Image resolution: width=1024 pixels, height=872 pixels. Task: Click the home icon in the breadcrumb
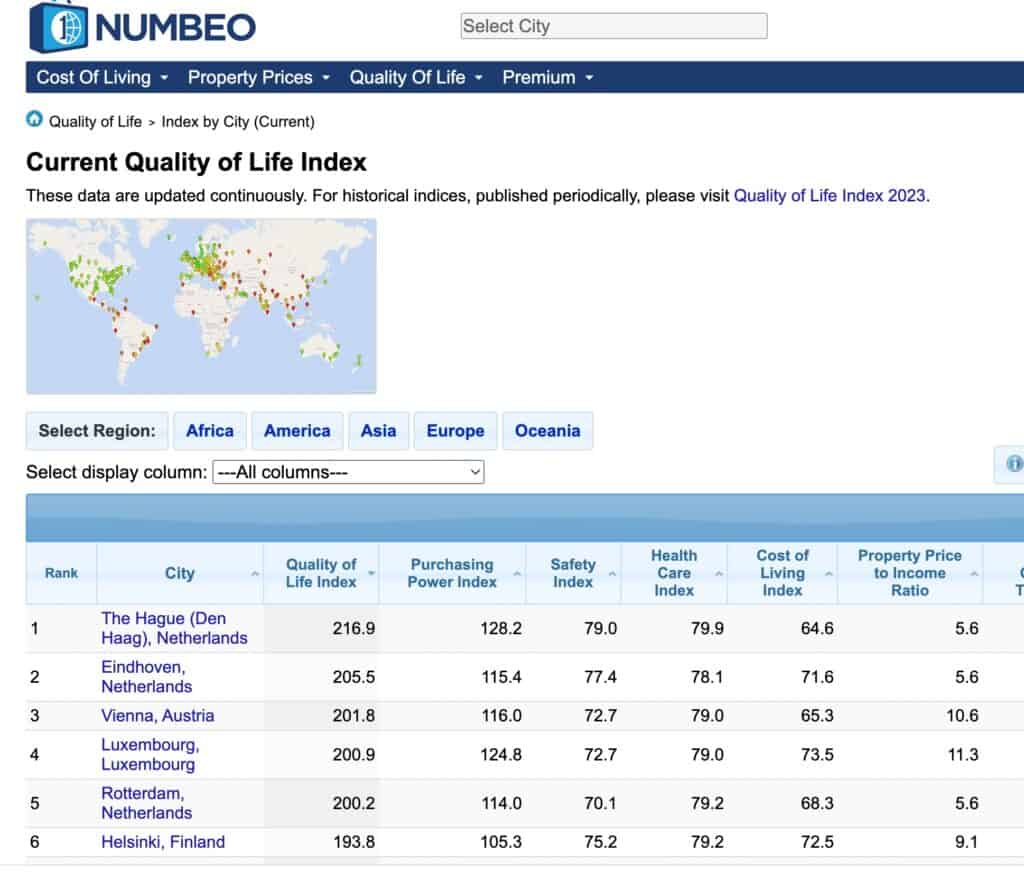[35, 121]
